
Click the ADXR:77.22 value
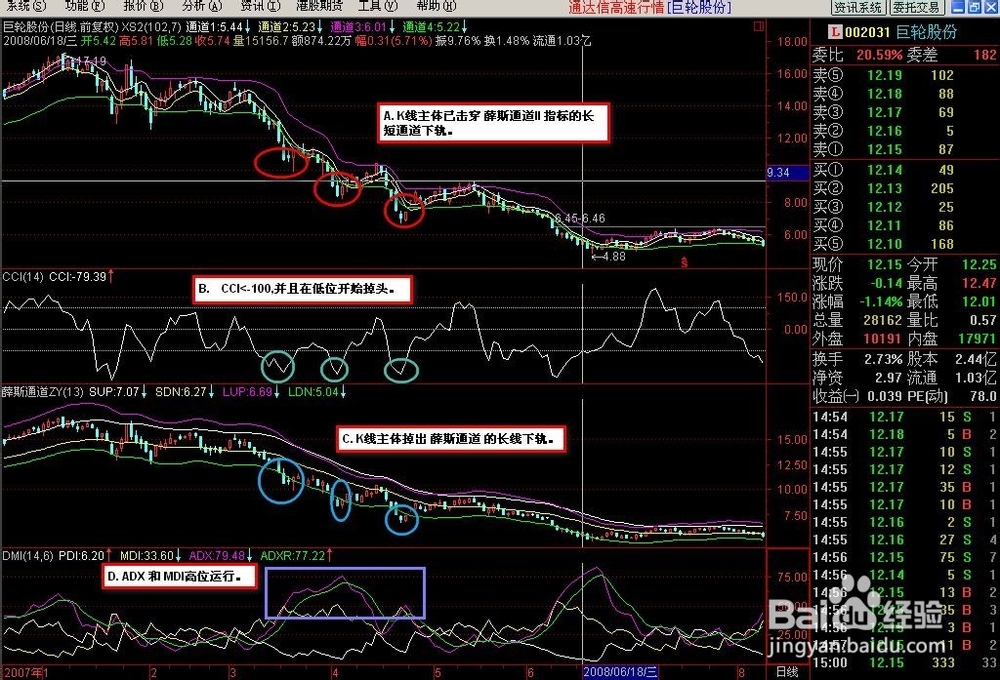(293, 556)
